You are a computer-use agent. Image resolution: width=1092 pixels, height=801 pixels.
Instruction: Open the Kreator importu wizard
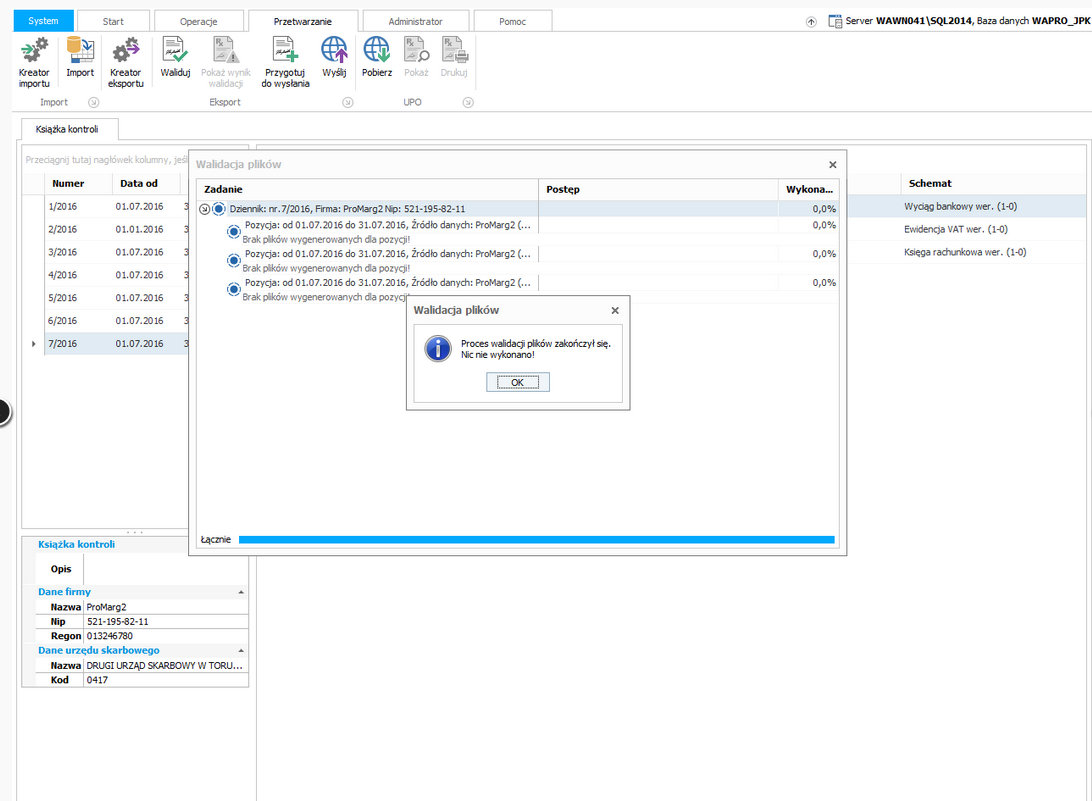pos(34,63)
